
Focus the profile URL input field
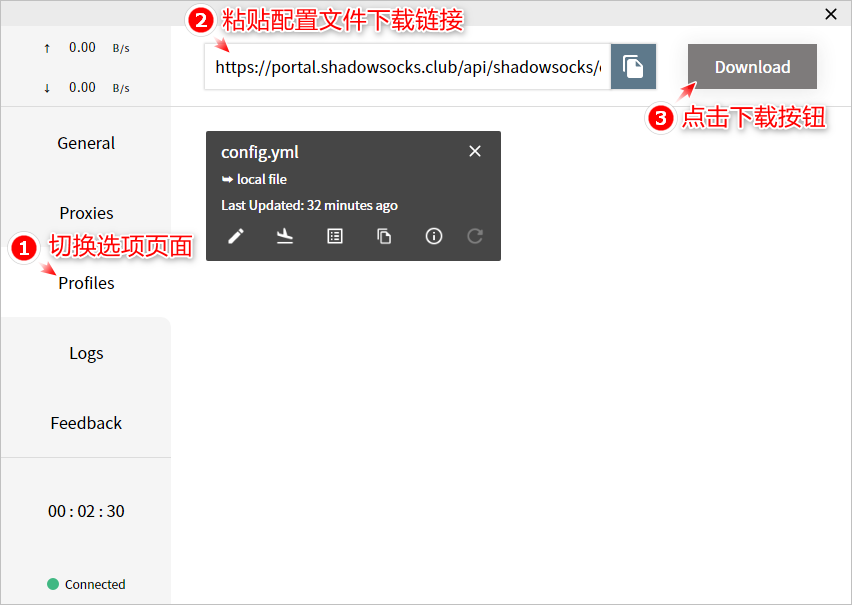[x=408, y=67]
